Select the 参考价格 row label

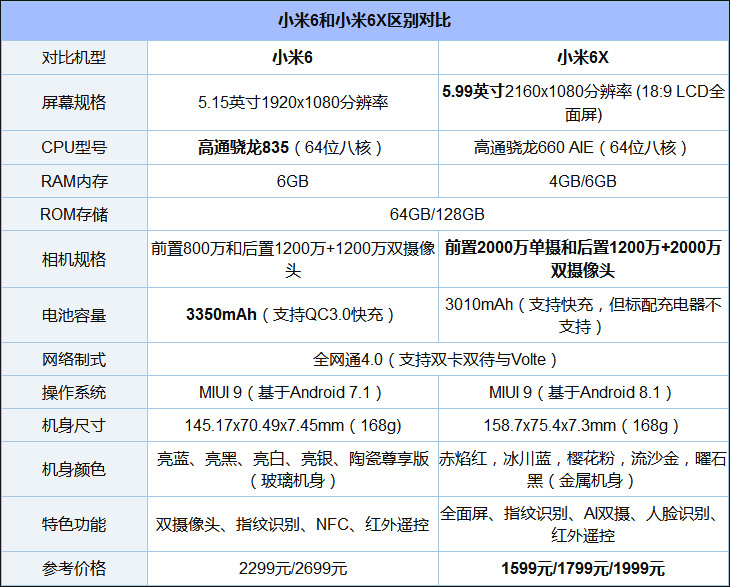click(x=74, y=568)
